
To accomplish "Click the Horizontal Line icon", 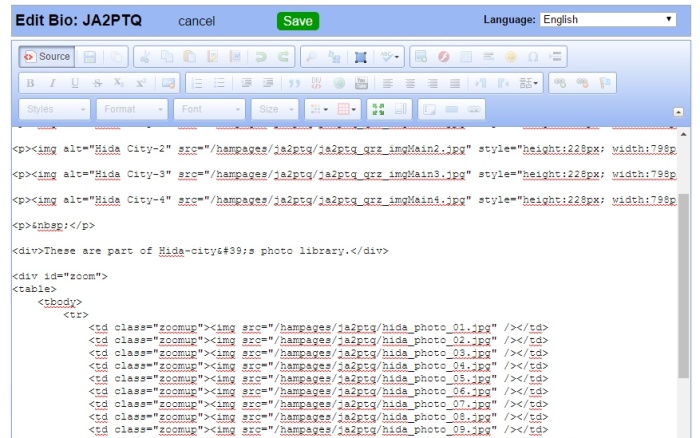I will [488, 57].
